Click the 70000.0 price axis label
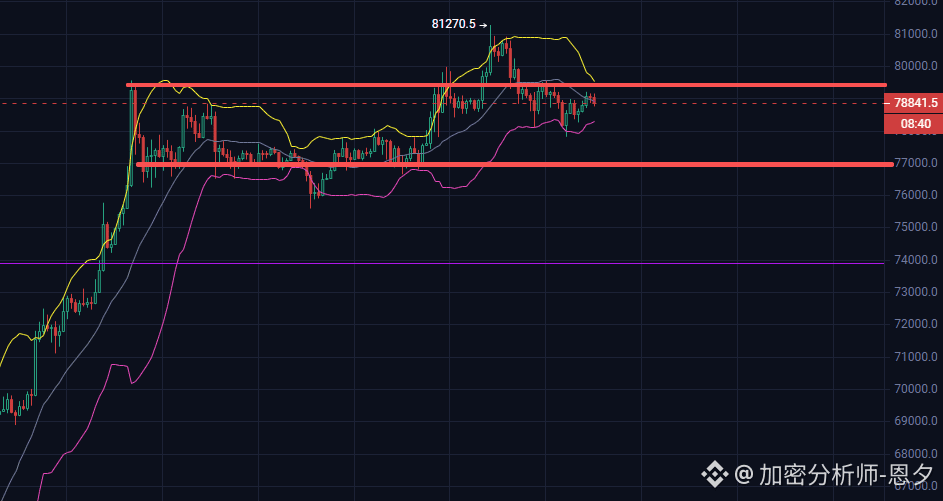943x501 pixels. (915, 389)
